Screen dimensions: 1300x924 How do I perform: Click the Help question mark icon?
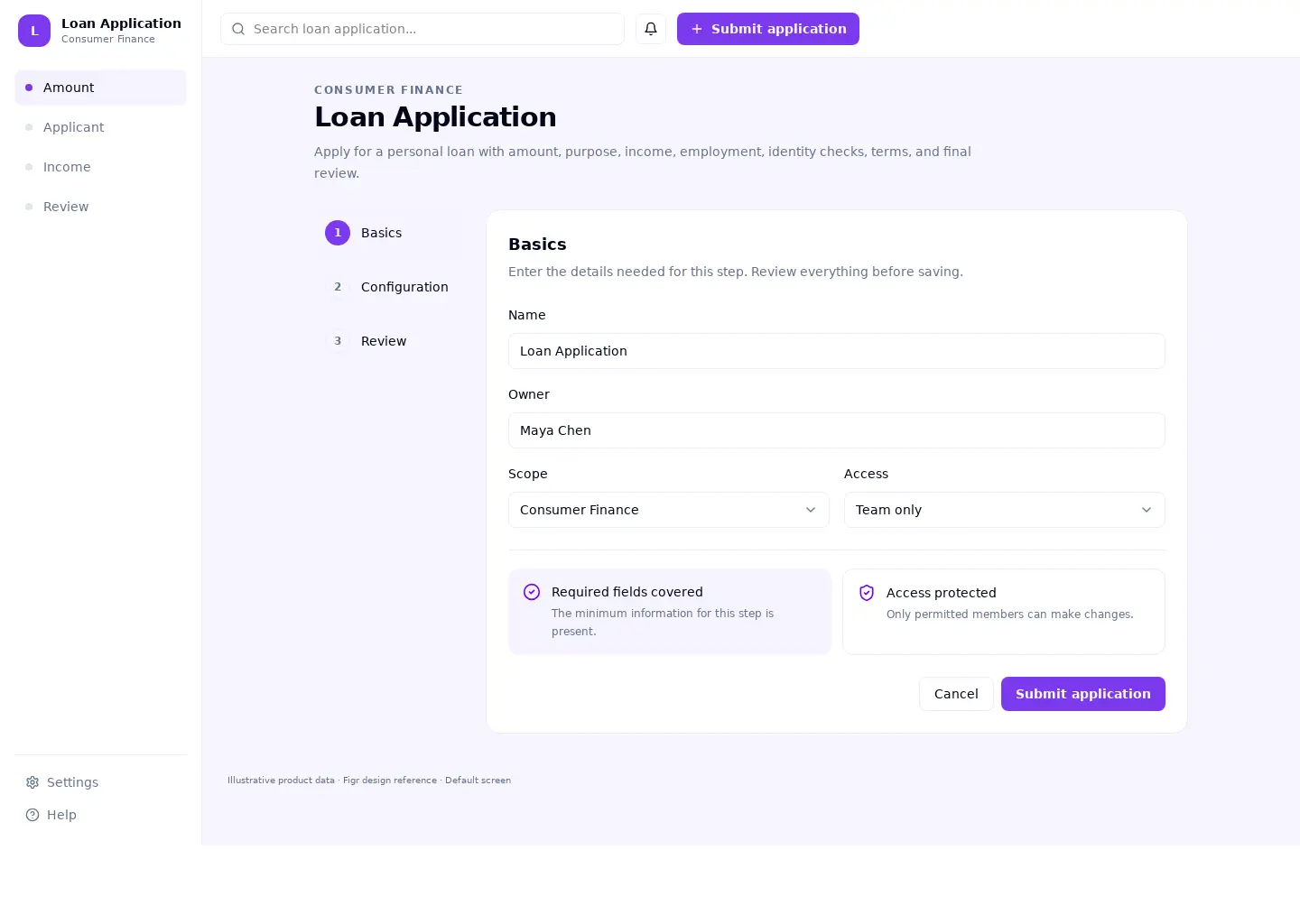(32, 815)
